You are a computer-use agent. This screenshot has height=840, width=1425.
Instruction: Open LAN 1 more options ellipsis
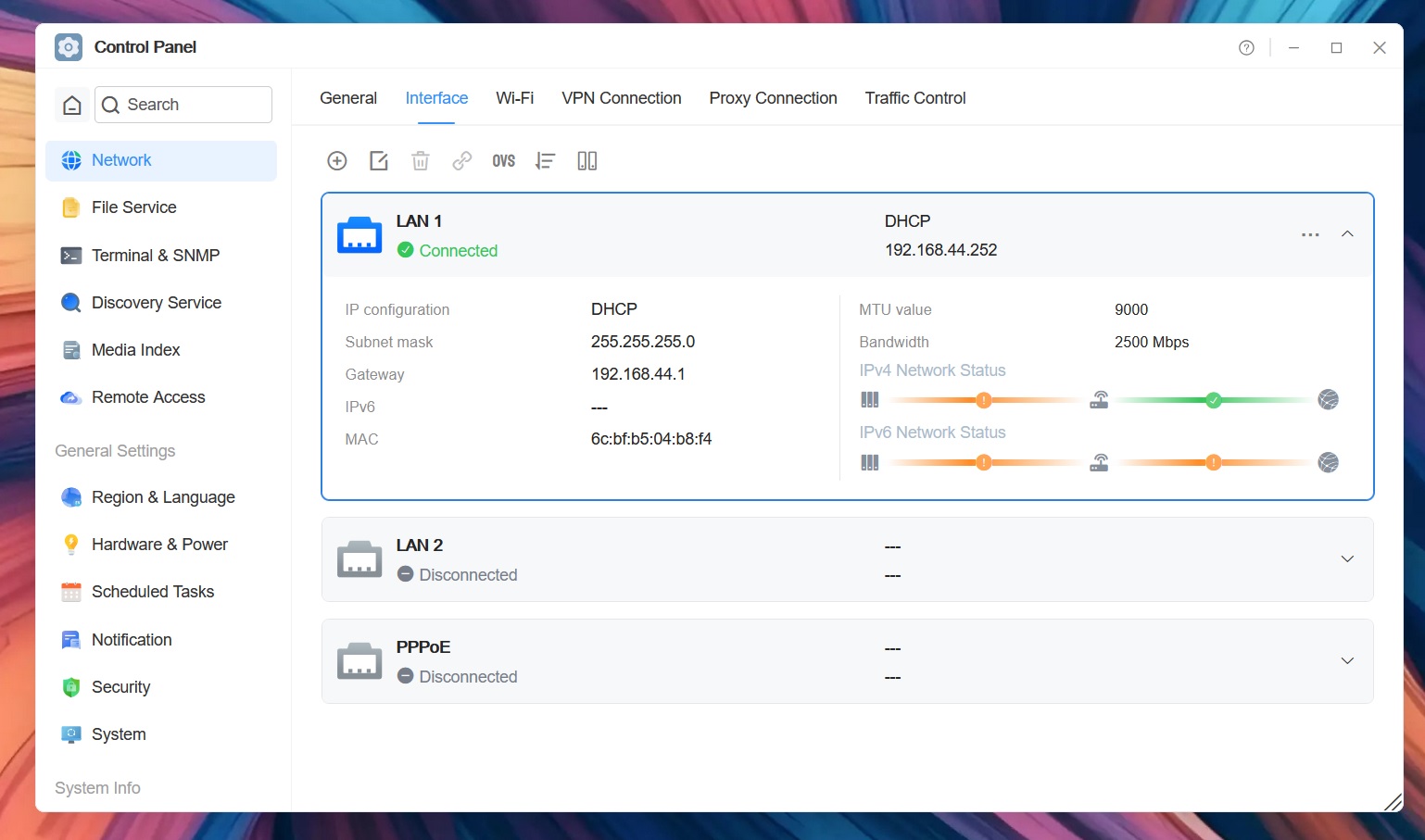coord(1310,234)
